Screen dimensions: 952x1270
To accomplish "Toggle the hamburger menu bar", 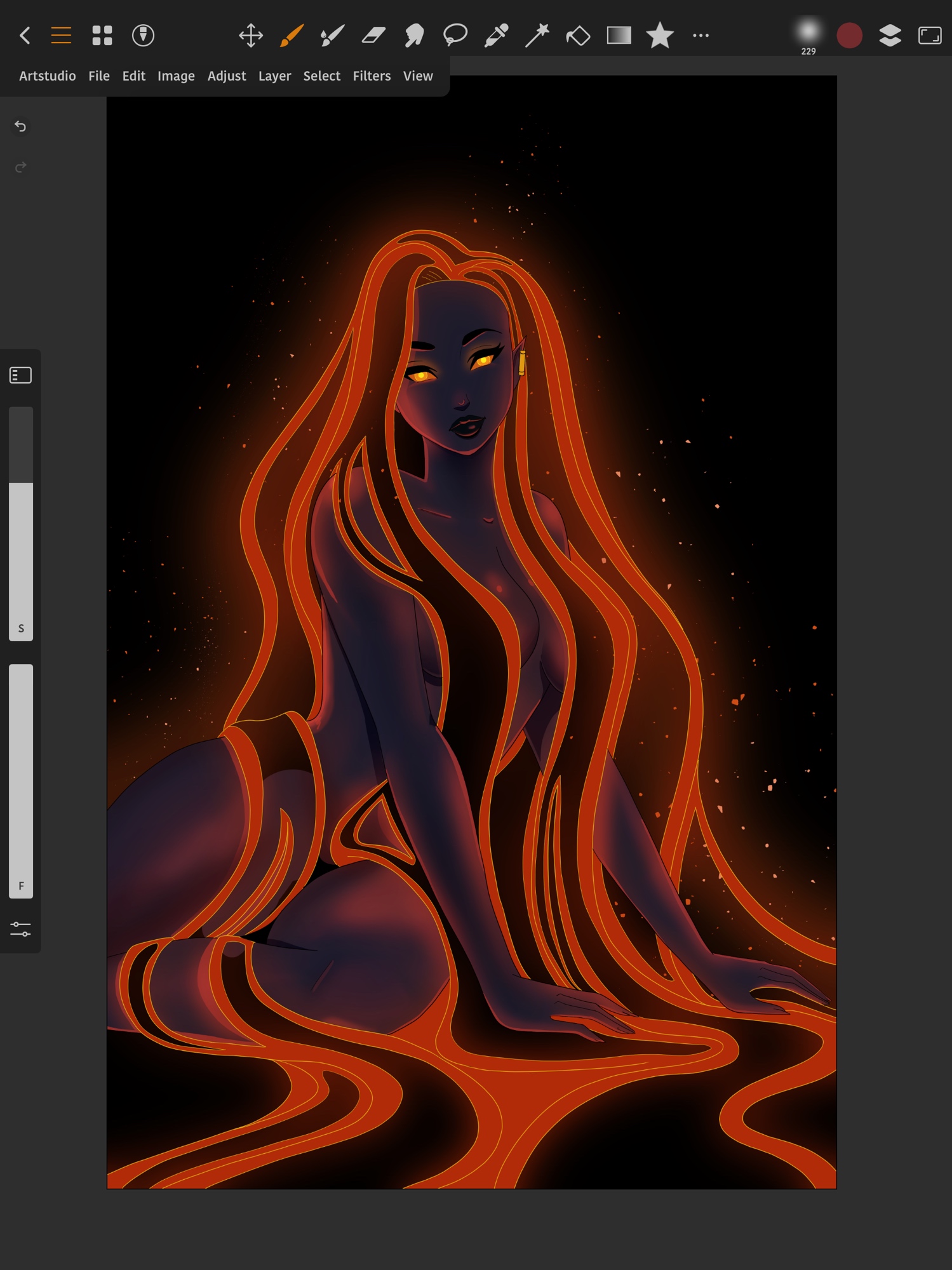I will pyautogui.click(x=61, y=36).
